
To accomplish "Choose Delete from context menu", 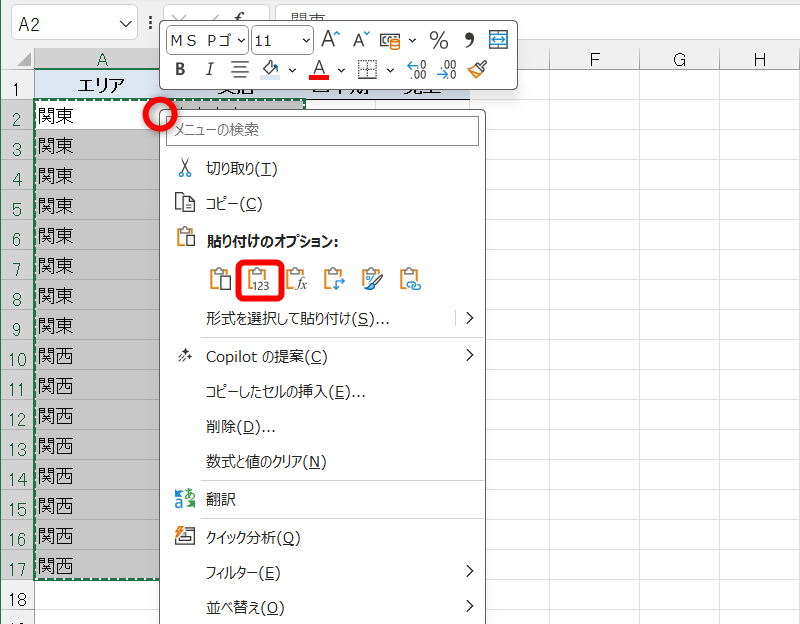I will [x=322, y=427].
